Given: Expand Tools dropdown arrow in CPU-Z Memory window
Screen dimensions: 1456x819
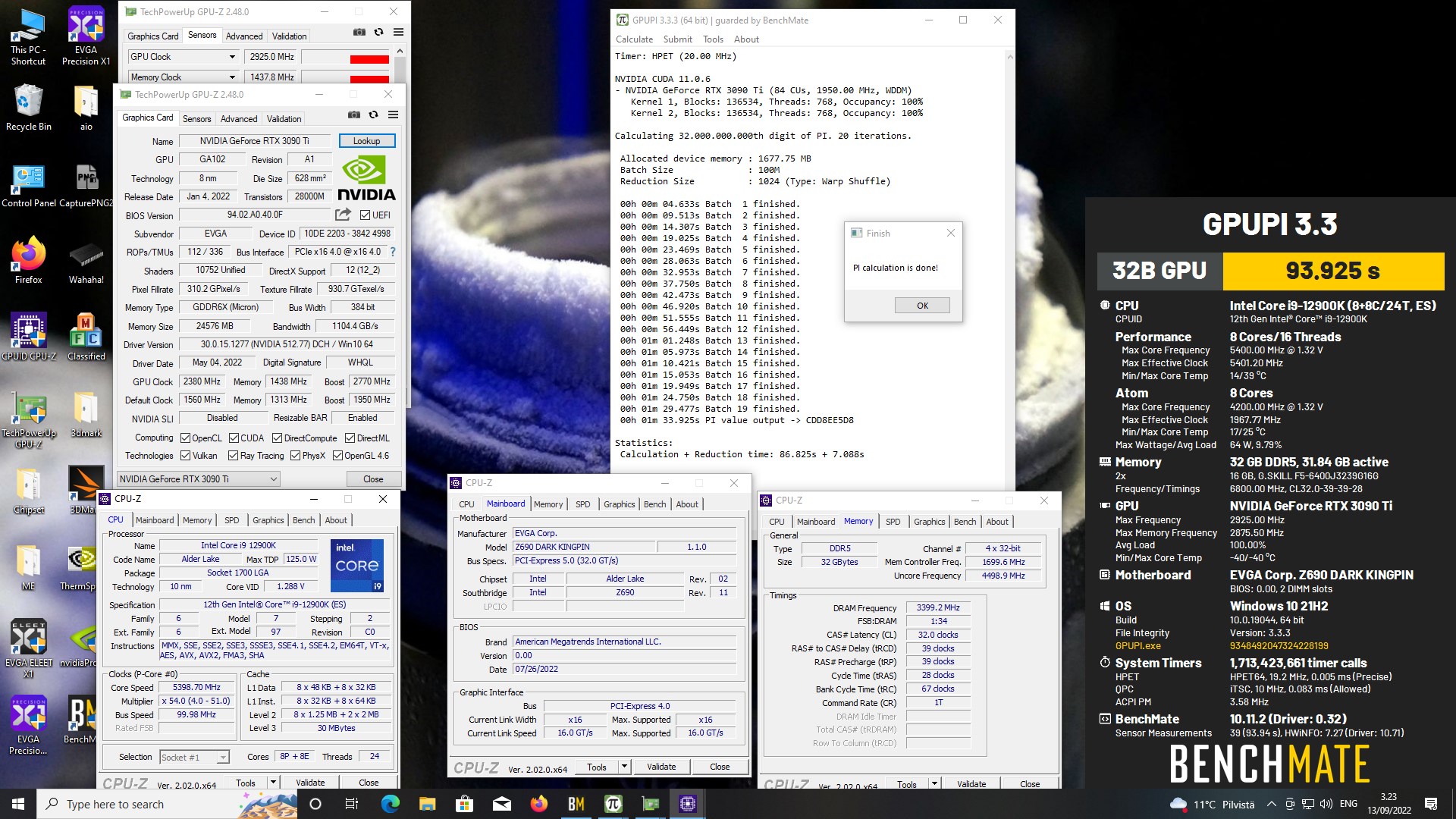Looking at the screenshot, I should [934, 784].
